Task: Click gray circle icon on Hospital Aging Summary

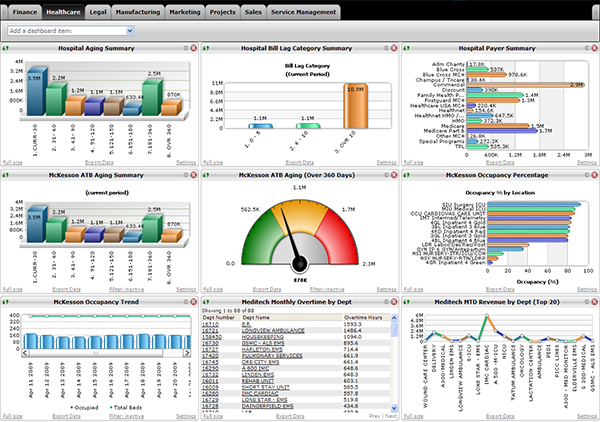Action: pos(186,48)
